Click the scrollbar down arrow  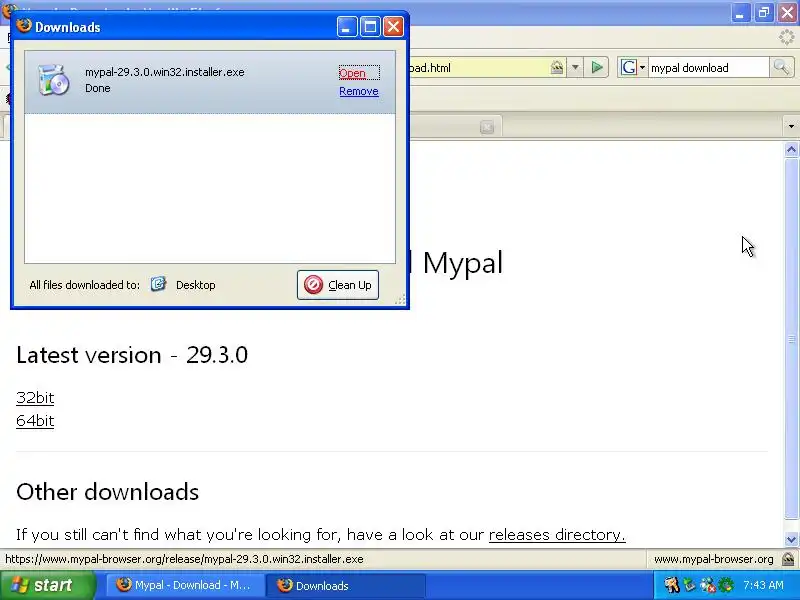click(x=791, y=539)
